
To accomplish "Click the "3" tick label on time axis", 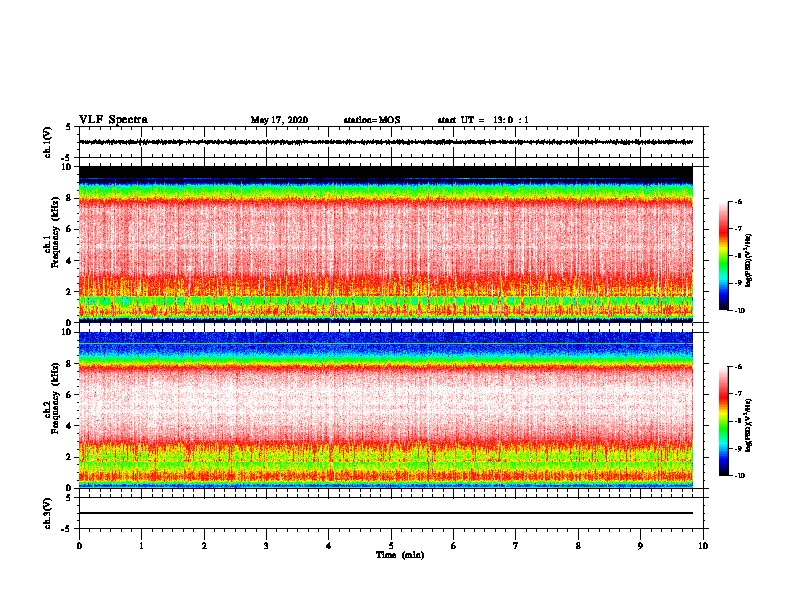I will click(266, 546).
